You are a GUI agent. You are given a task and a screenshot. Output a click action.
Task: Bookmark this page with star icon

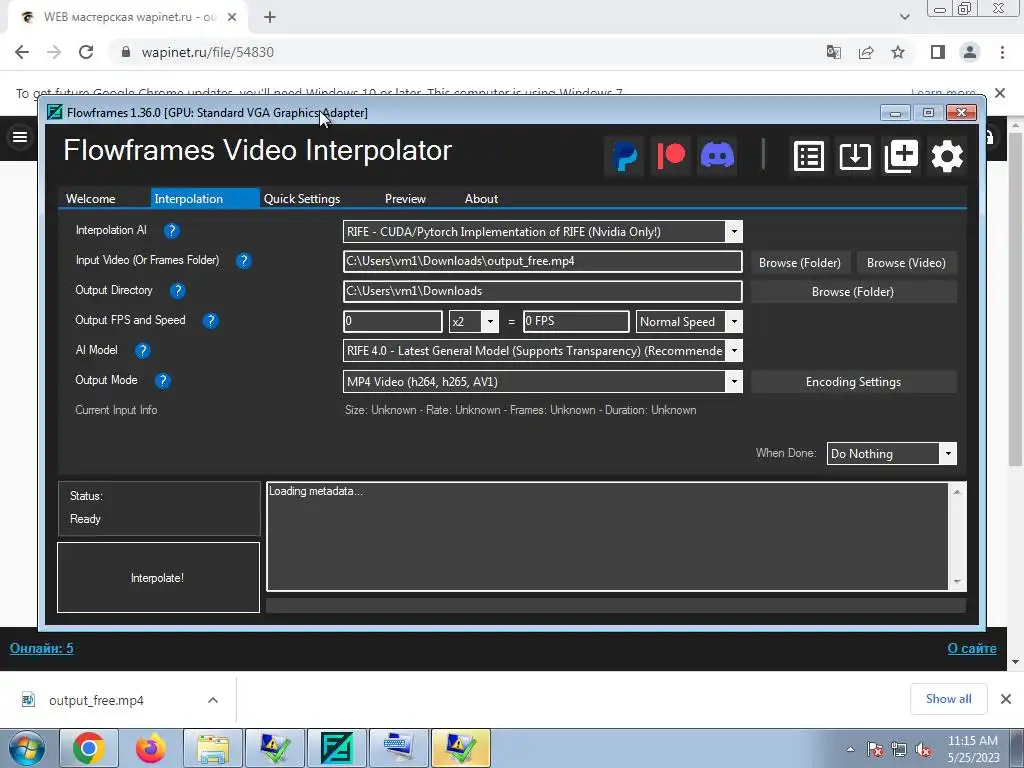(x=898, y=52)
